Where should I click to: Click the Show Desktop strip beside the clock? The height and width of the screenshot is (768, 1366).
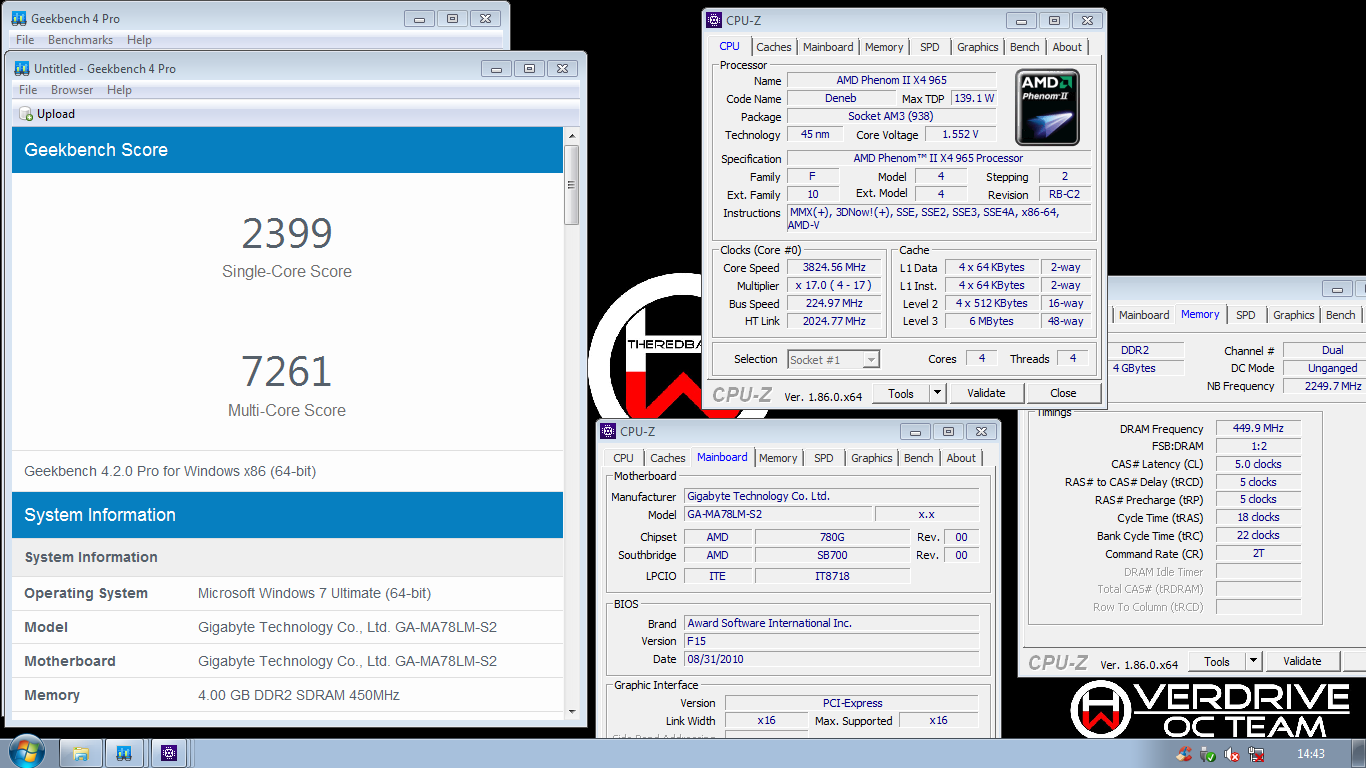tap(1359, 753)
